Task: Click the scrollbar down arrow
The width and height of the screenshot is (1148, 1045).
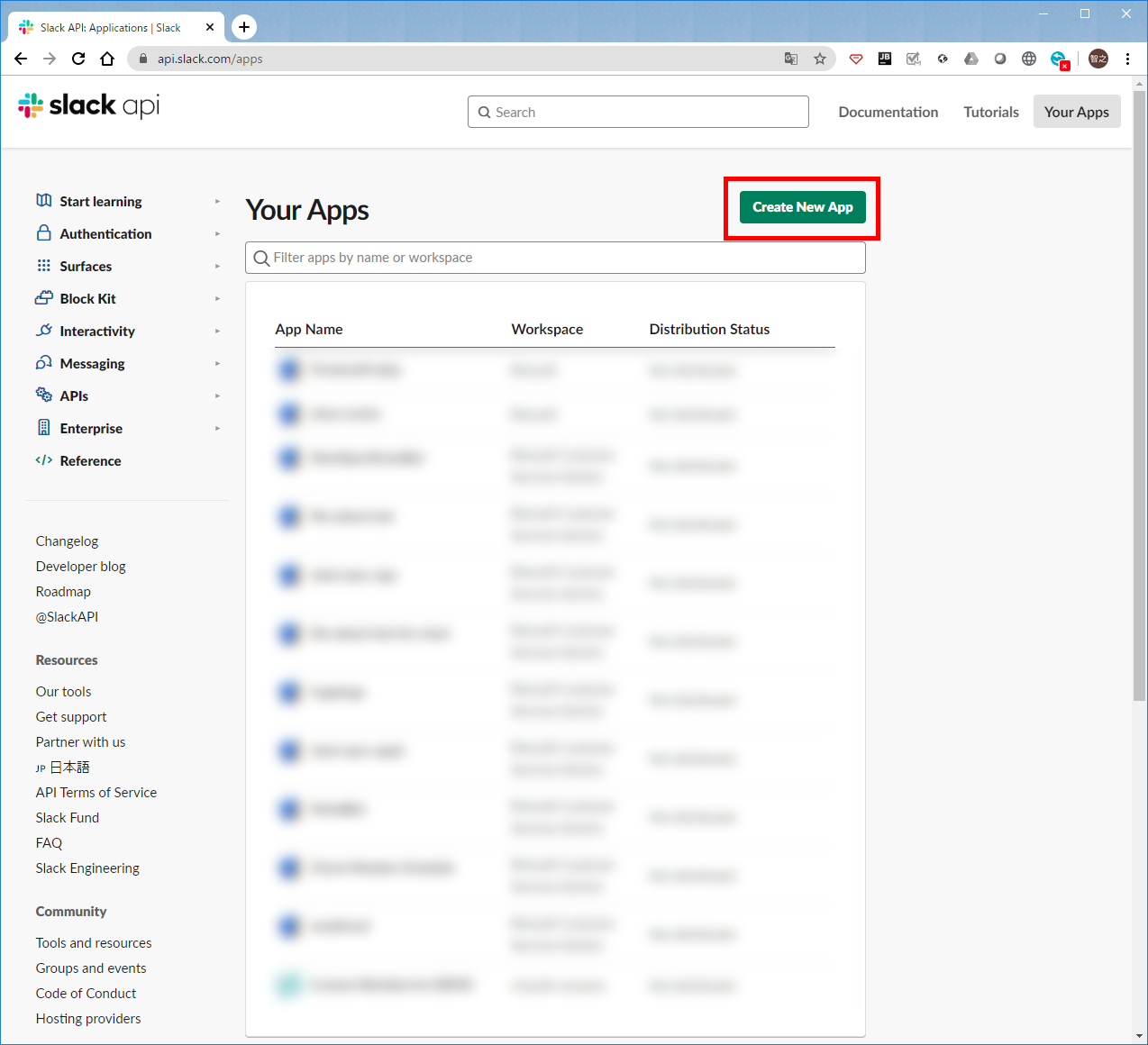Action: (x=1139, y=1036)
